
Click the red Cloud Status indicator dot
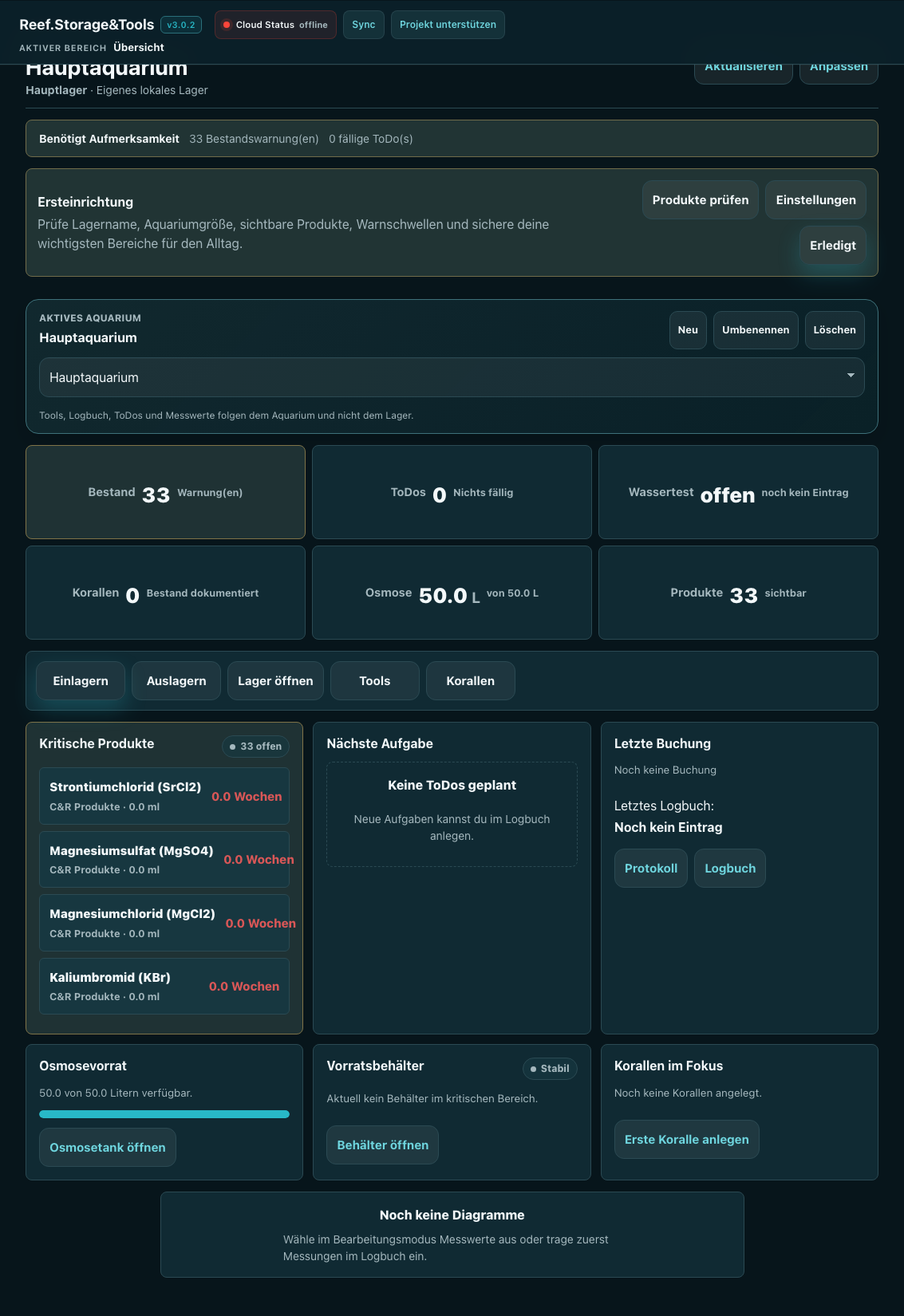pos(227,25)
